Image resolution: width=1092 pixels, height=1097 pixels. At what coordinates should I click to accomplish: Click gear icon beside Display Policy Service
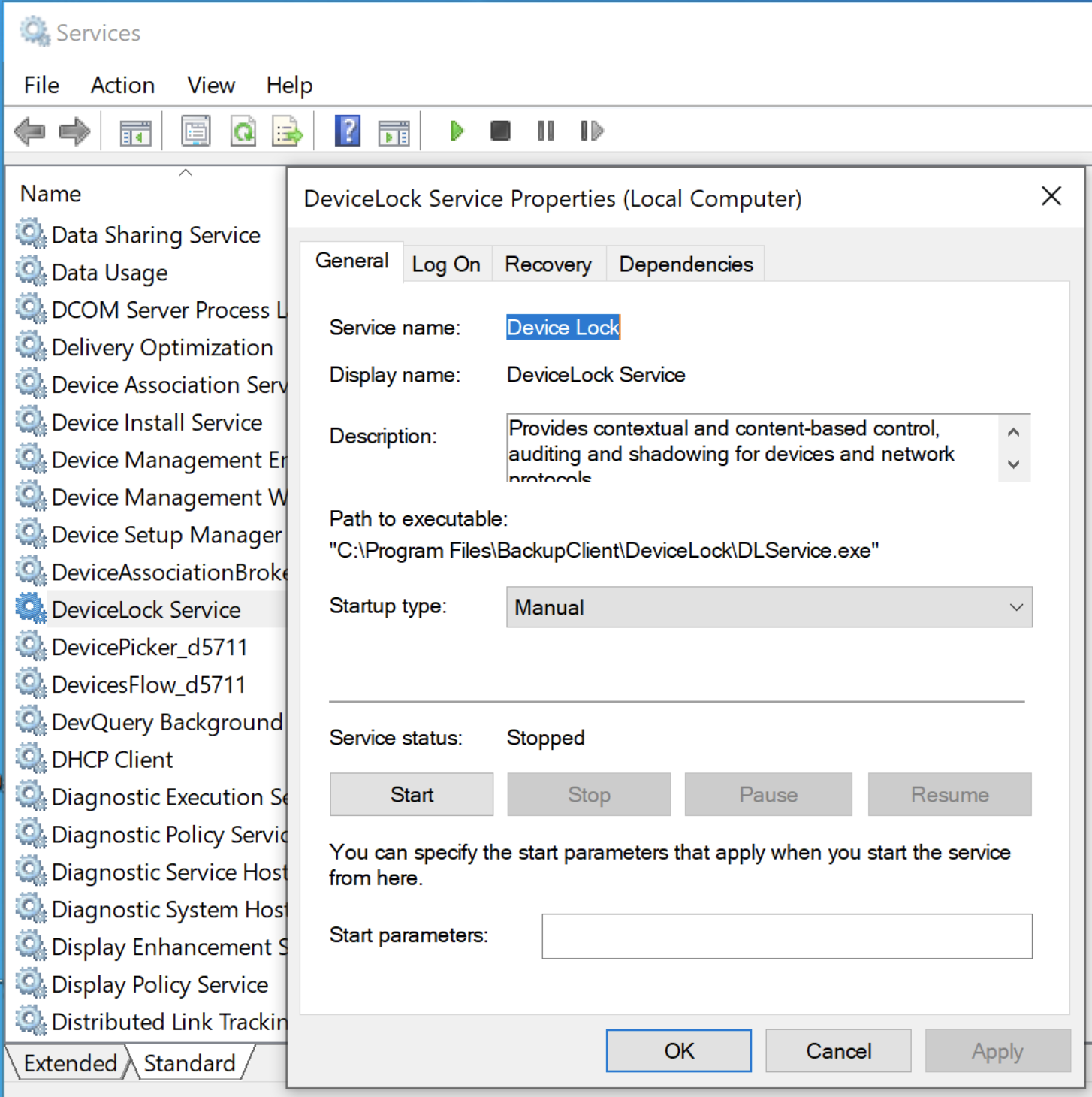coord(31,983)
